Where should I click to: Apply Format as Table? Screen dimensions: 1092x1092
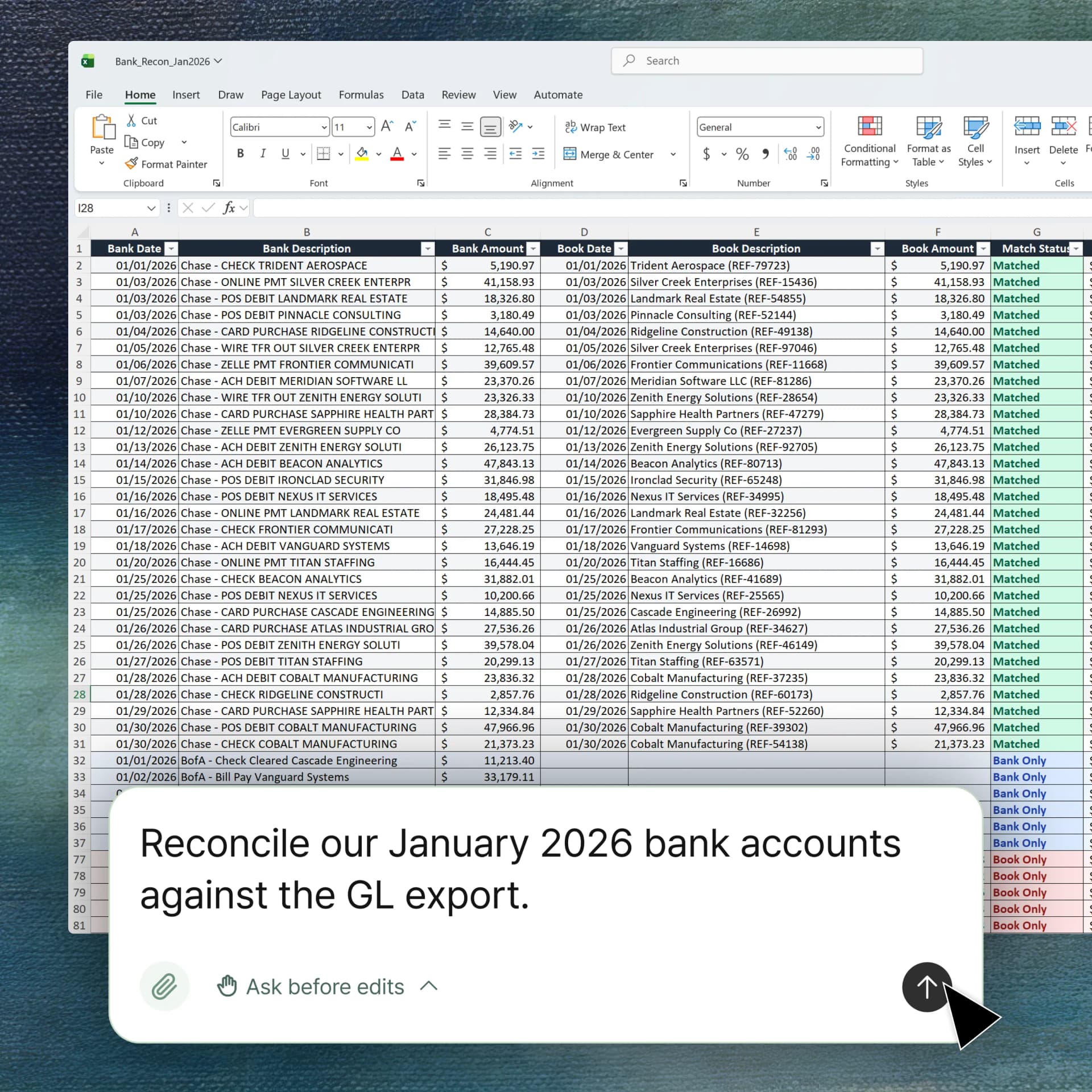coord(928,141)
